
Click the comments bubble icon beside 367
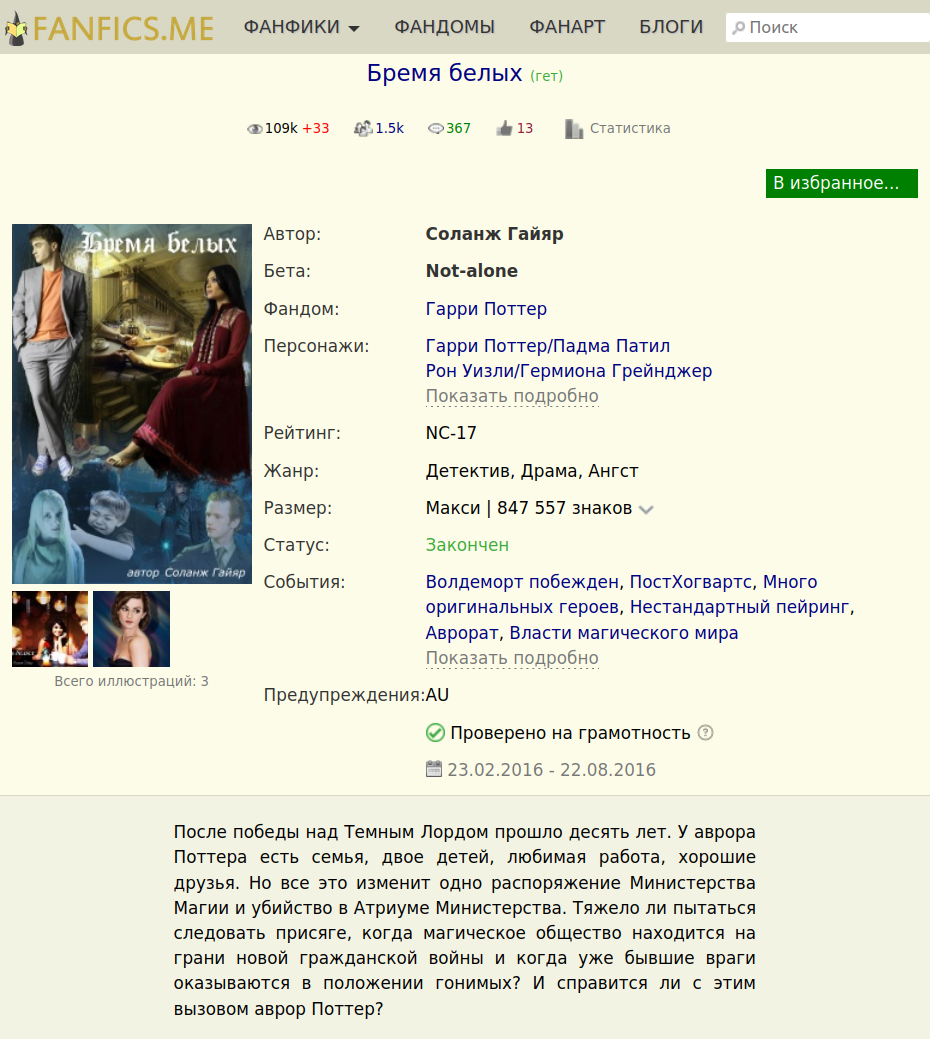(435, 129)
